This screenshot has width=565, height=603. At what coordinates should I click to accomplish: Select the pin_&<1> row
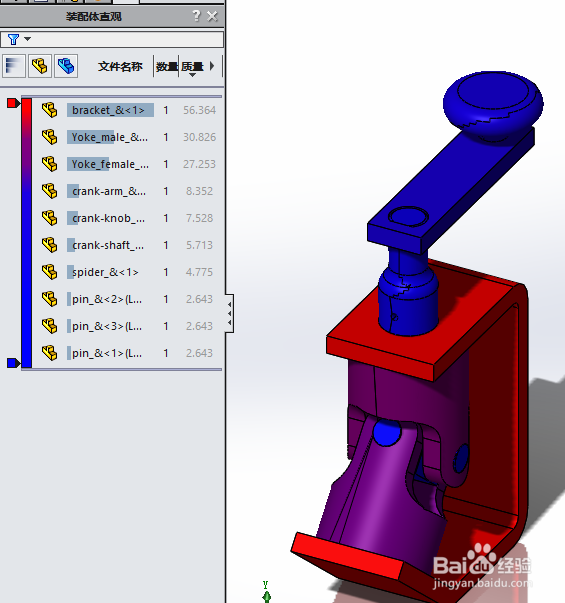pyautogui.click(x=127, y=353)
